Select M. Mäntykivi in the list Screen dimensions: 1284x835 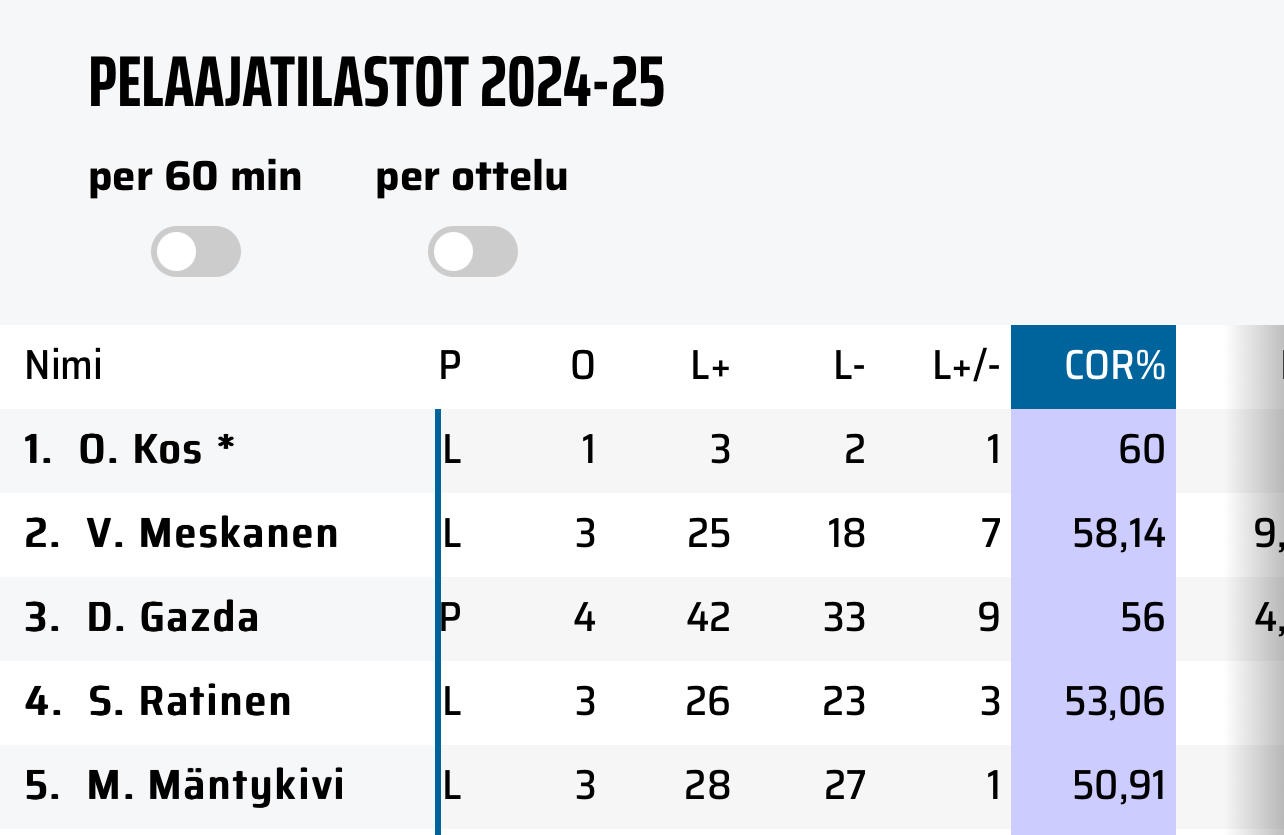[x=215, y=786]
